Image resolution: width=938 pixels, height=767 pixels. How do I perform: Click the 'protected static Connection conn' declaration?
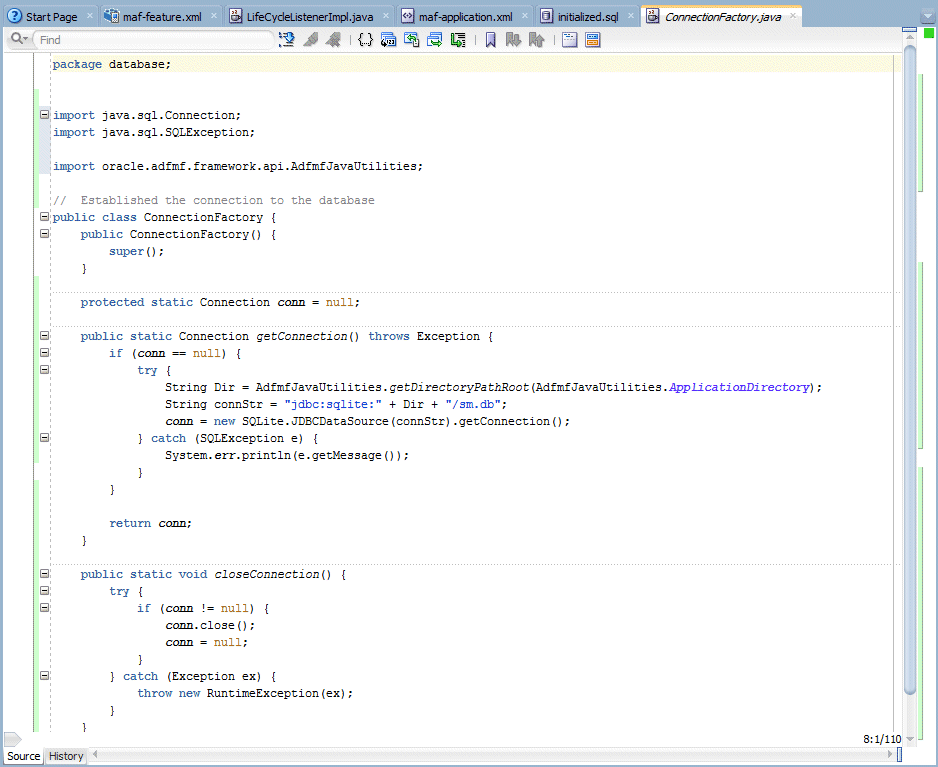tap(220, 302)
